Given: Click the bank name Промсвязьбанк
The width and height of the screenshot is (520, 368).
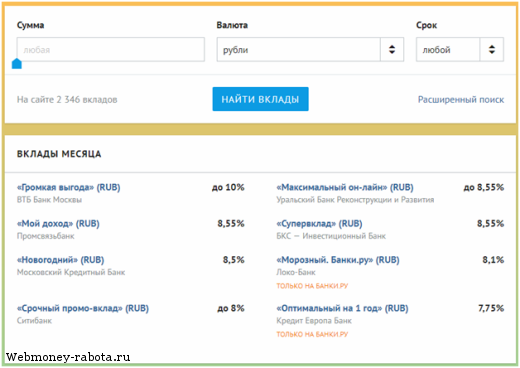Looking at the screenshot, I should click(46, 236).
